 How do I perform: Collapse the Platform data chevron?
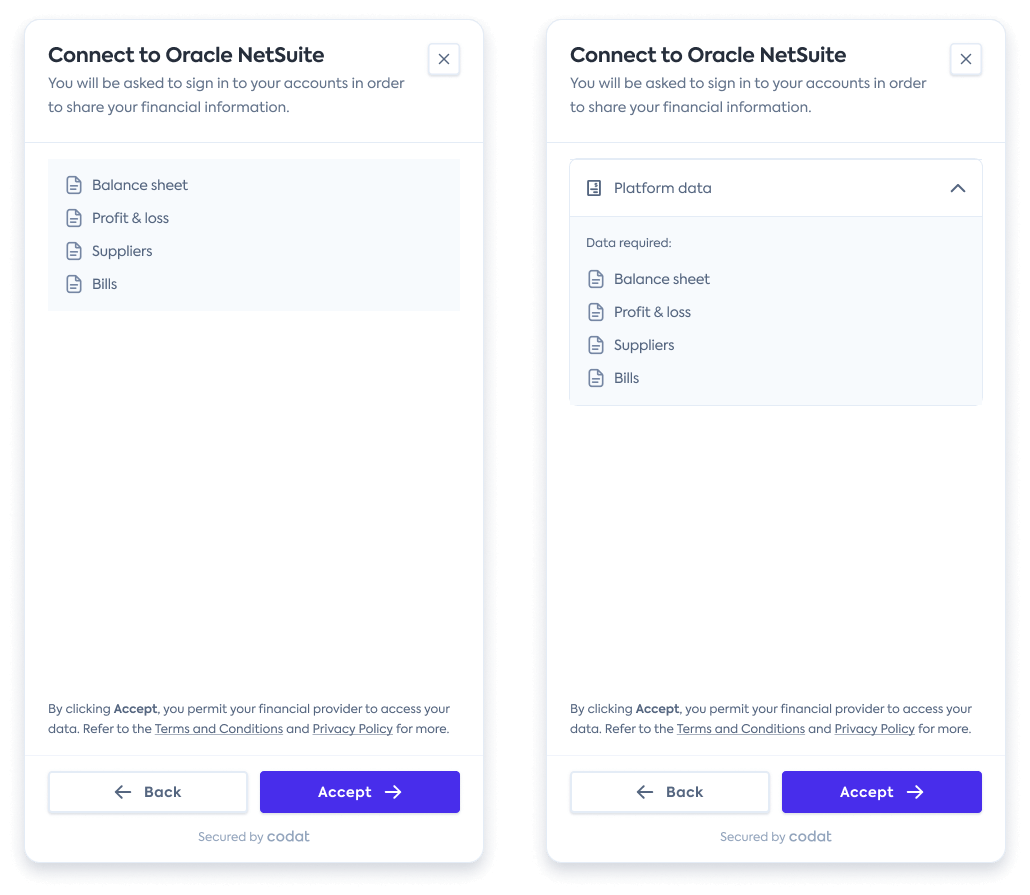pyautogui.click(x=957, y=188)
